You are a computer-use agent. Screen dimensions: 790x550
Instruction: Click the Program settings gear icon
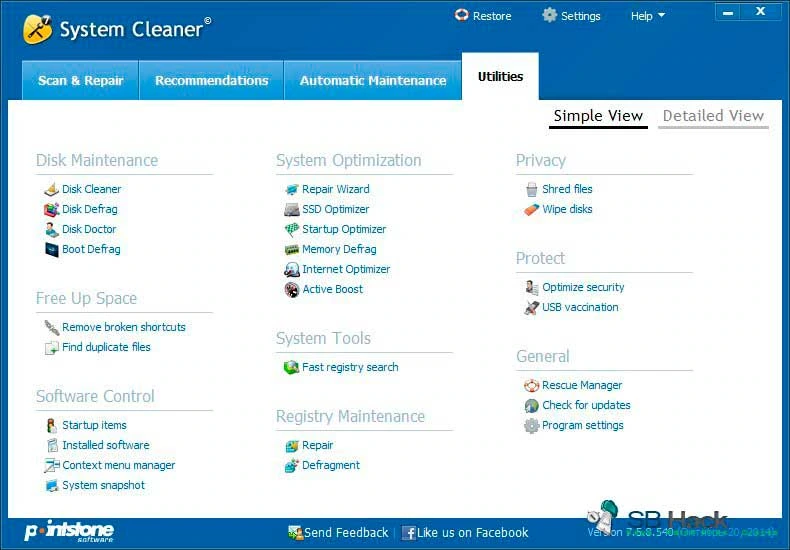point(532,426)
